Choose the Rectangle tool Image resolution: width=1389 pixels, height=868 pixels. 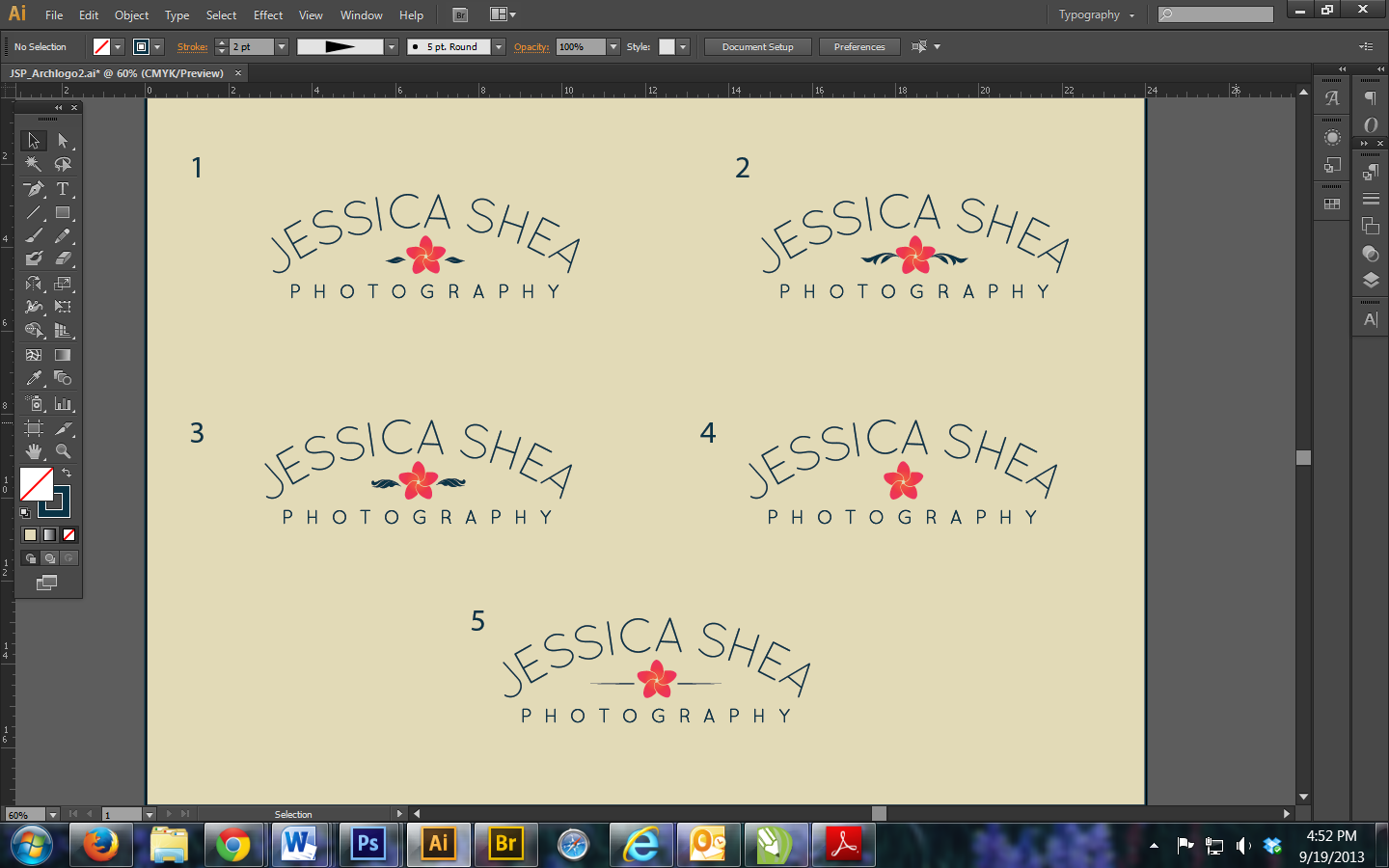coord(63,212)
